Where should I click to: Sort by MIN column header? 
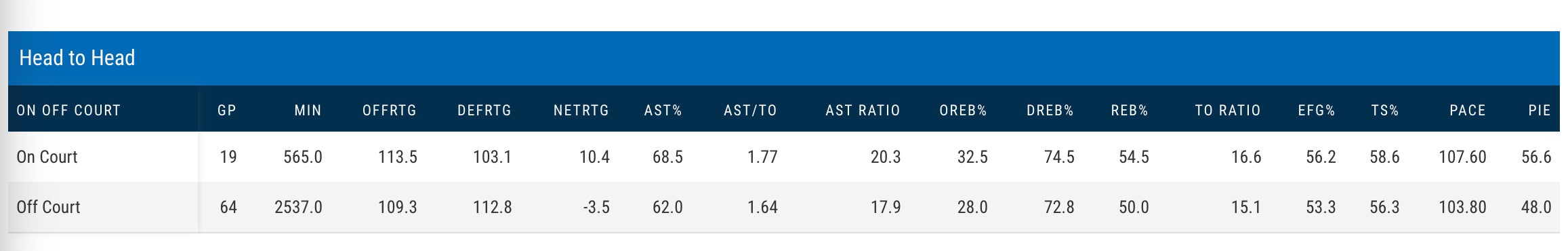(x=308, y=110)
